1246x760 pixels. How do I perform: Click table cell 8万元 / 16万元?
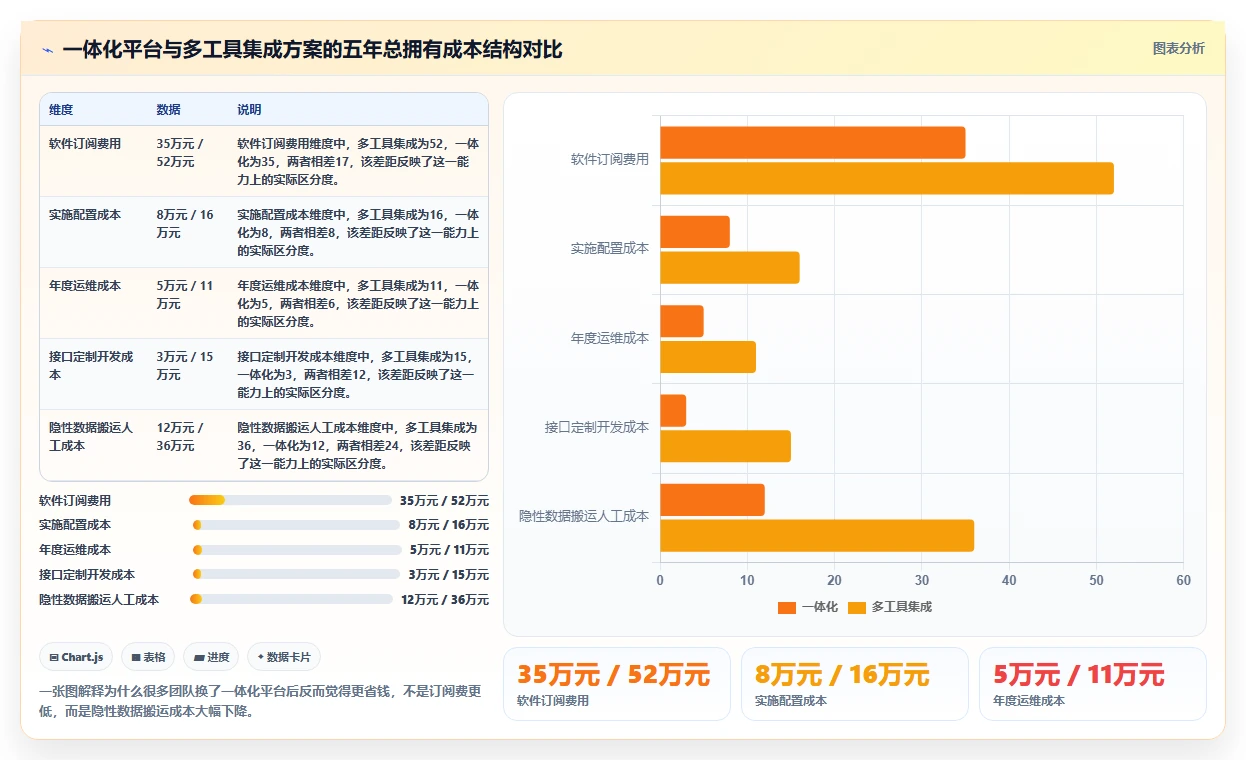click(185, 224)
